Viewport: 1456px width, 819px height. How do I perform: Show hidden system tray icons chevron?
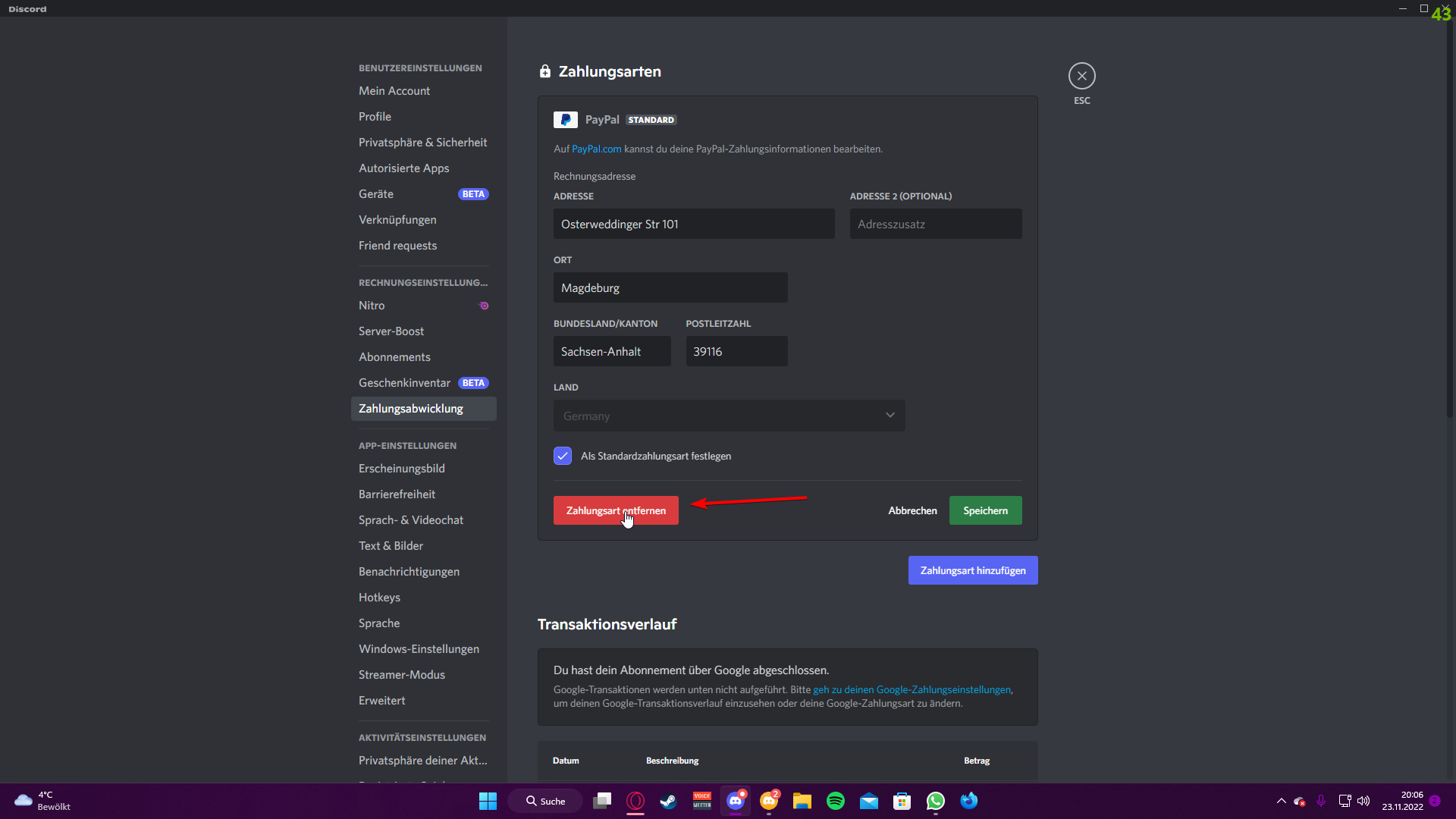[1281, 801]
